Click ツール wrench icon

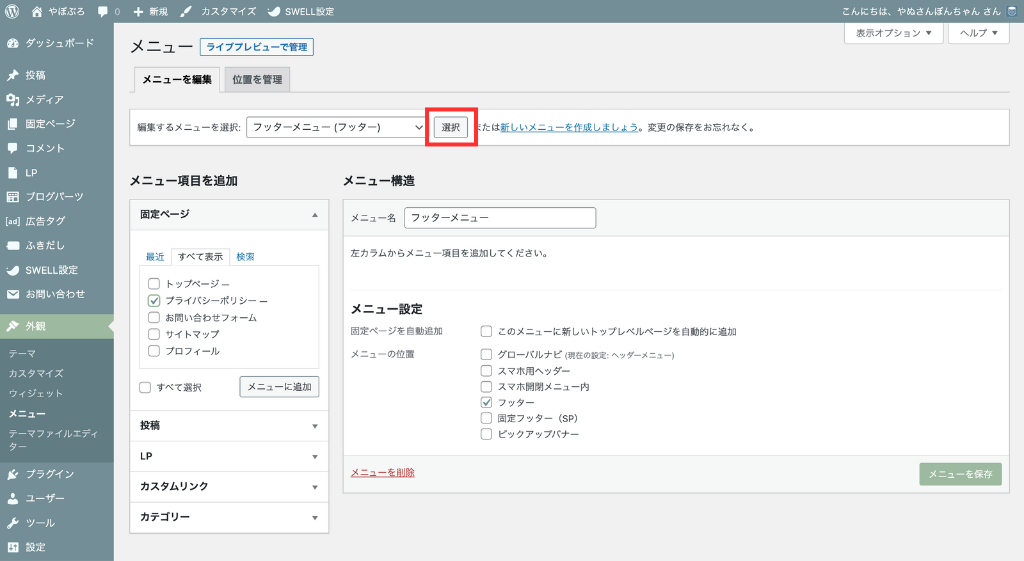pos(12,523)
